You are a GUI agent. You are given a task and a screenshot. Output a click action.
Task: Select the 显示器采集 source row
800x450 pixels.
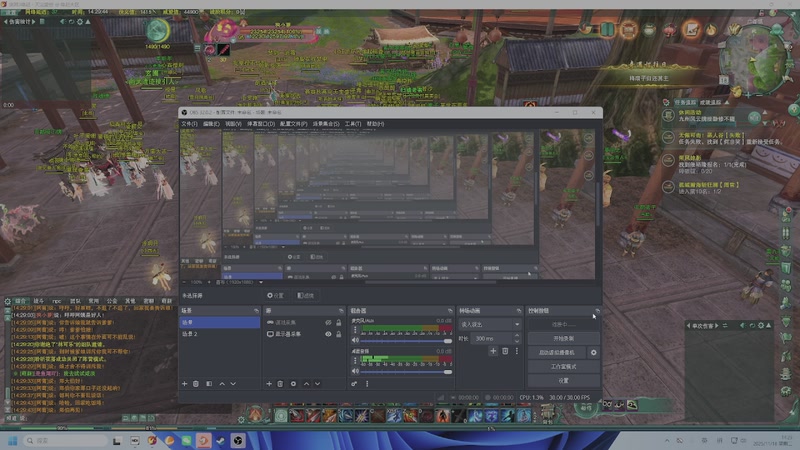click(x=304, y=334)
